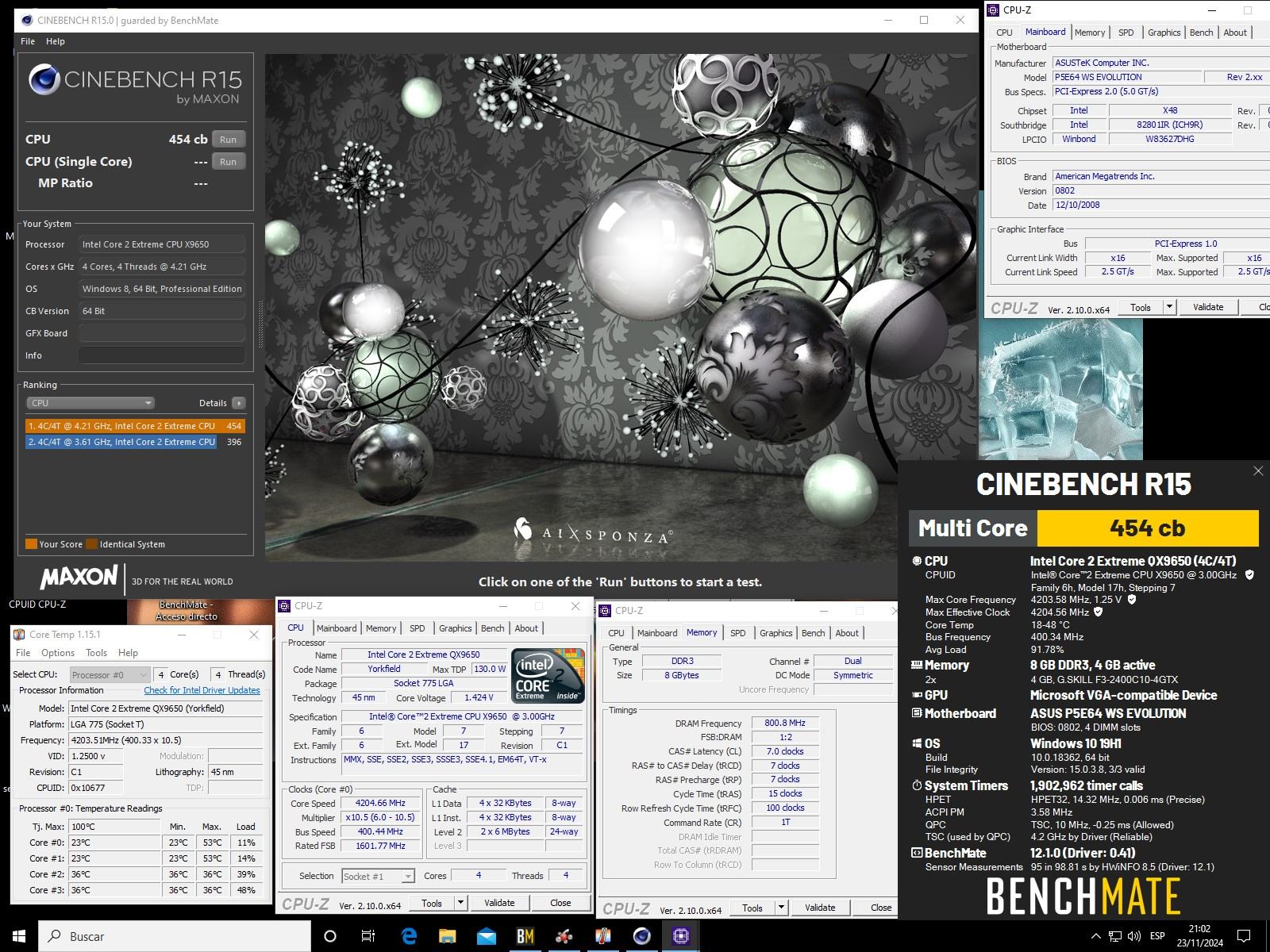Run the CPU multi-core test
Screen dimensions: 1270x952
pyautogui.click(x=228, y=139)
